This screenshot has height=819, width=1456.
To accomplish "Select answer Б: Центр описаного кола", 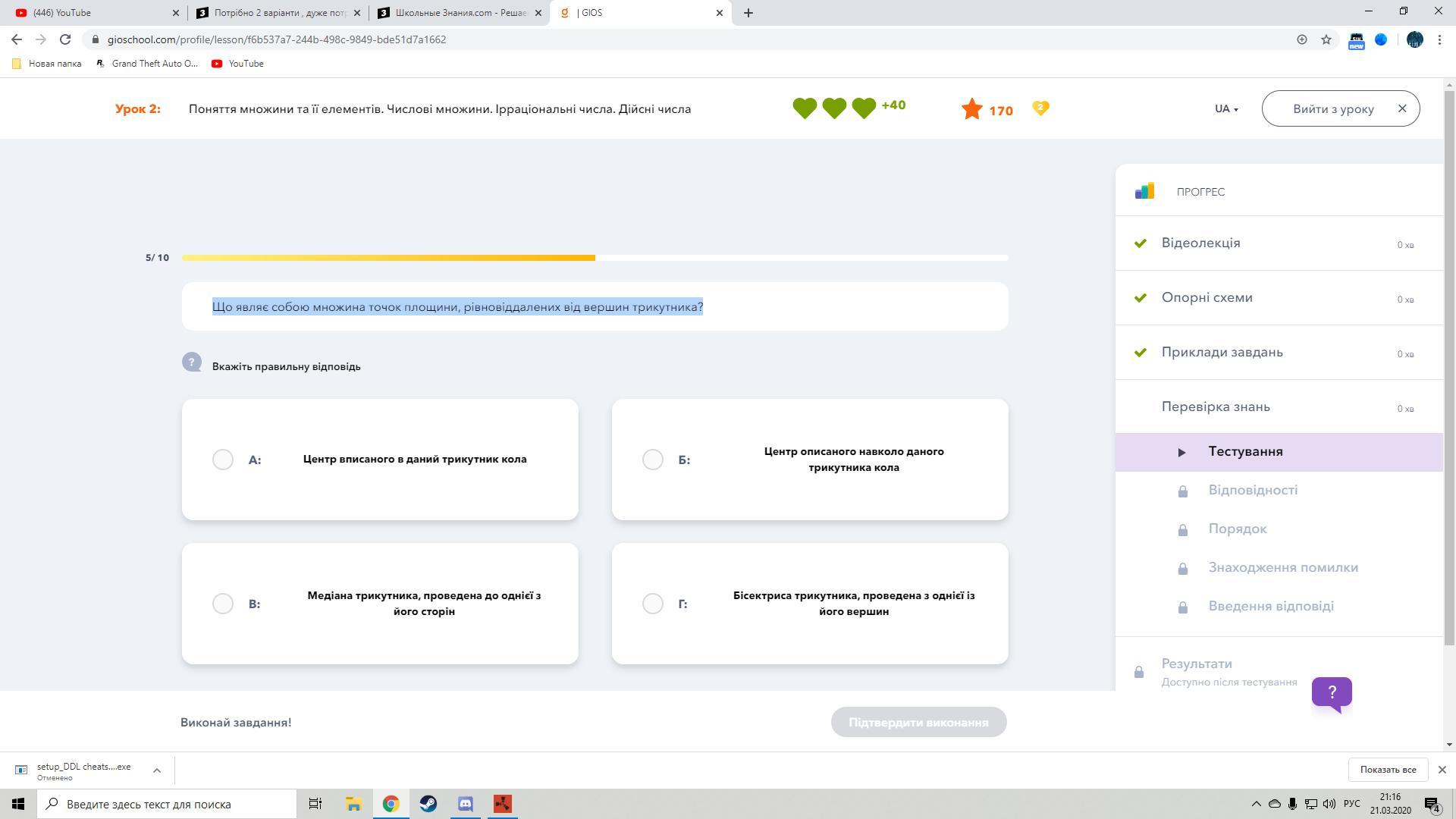I will (652, 460).
